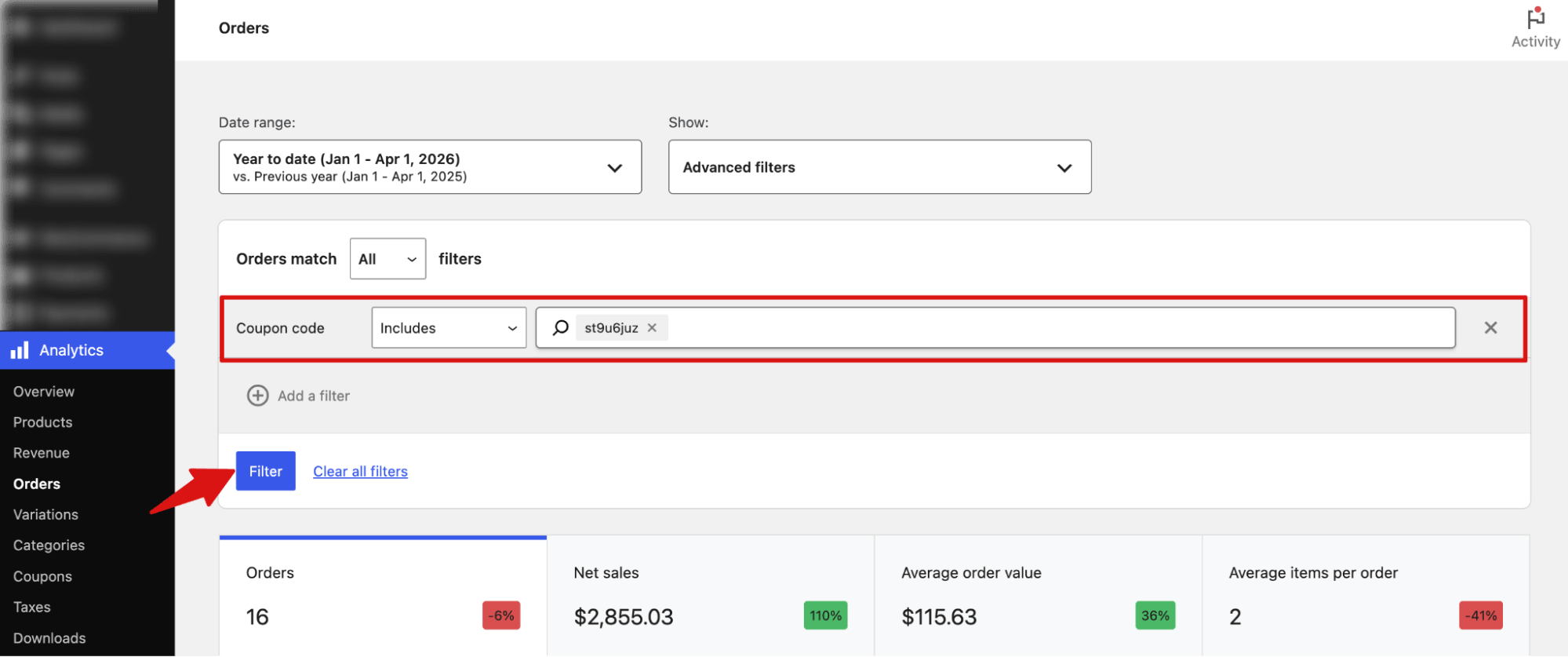Open Revenue analytics report

(41, 453)
